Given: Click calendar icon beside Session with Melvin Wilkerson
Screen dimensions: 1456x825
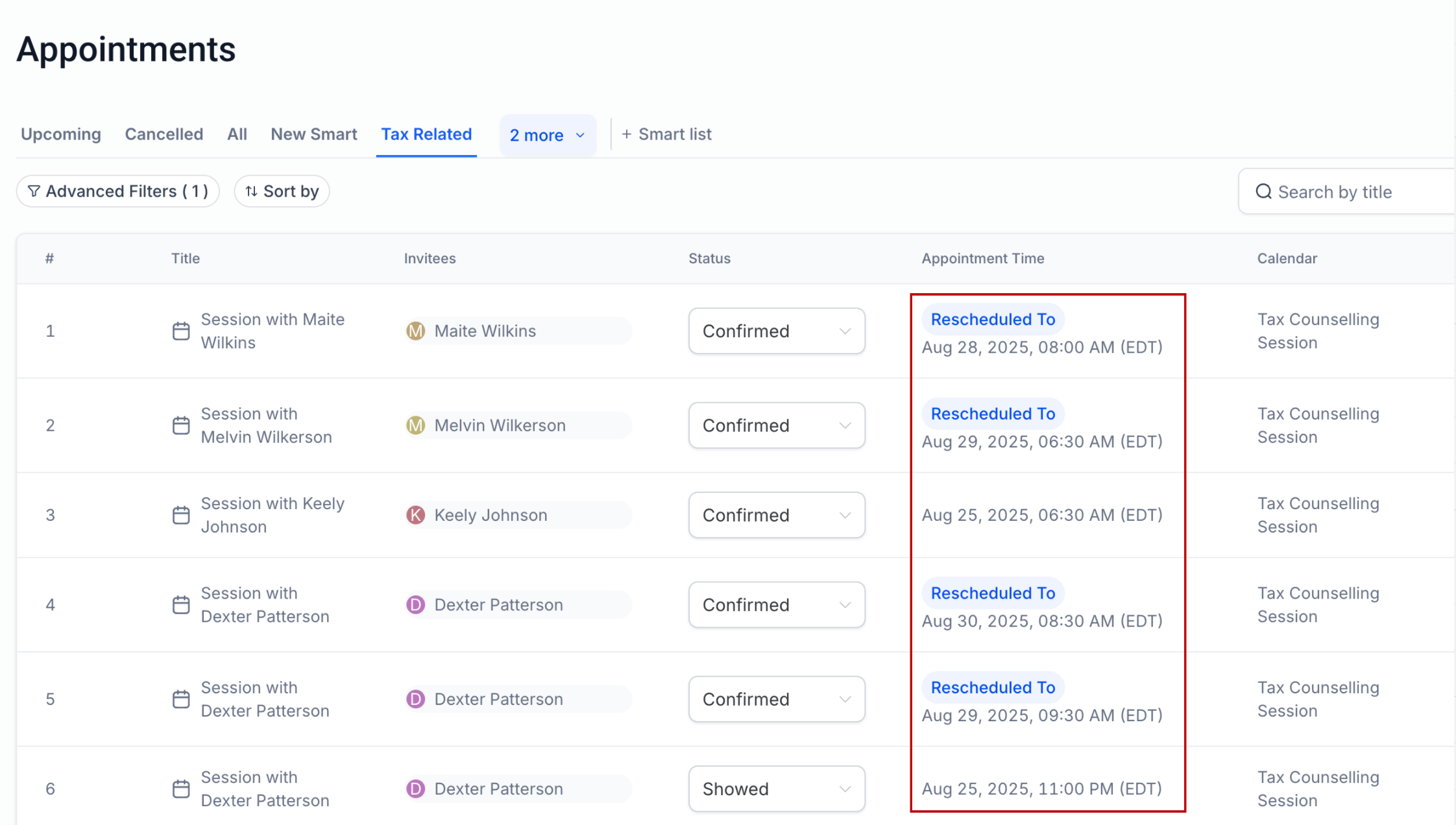Looking at the screenshot, I should 181,425.
